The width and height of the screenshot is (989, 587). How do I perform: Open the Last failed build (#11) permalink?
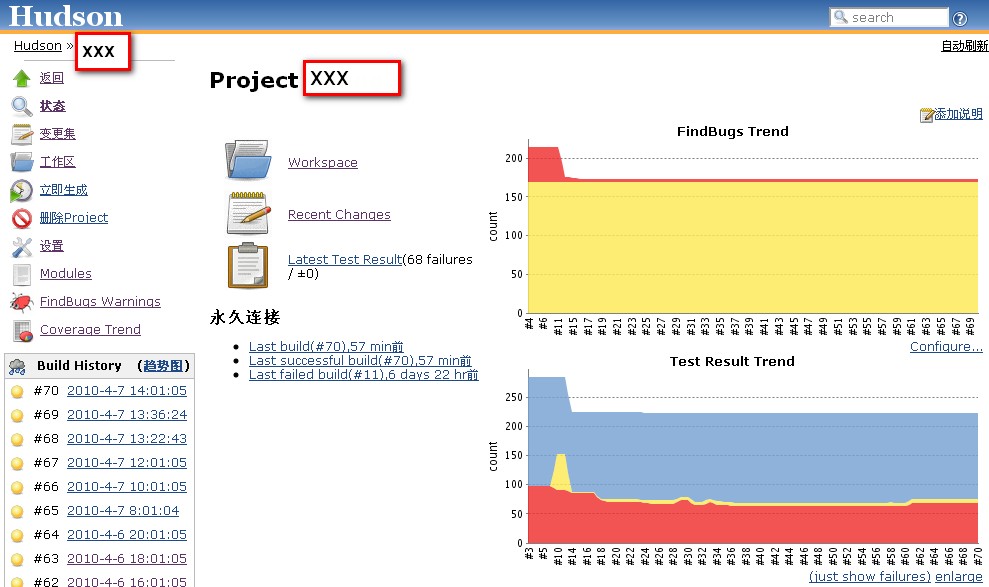click(x=363, y=375)
